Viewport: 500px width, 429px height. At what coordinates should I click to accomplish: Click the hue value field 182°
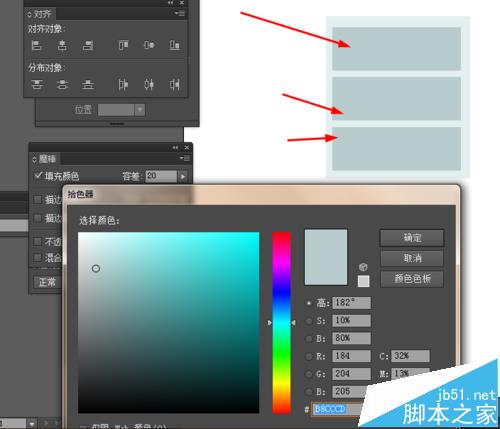coord(351,303)
